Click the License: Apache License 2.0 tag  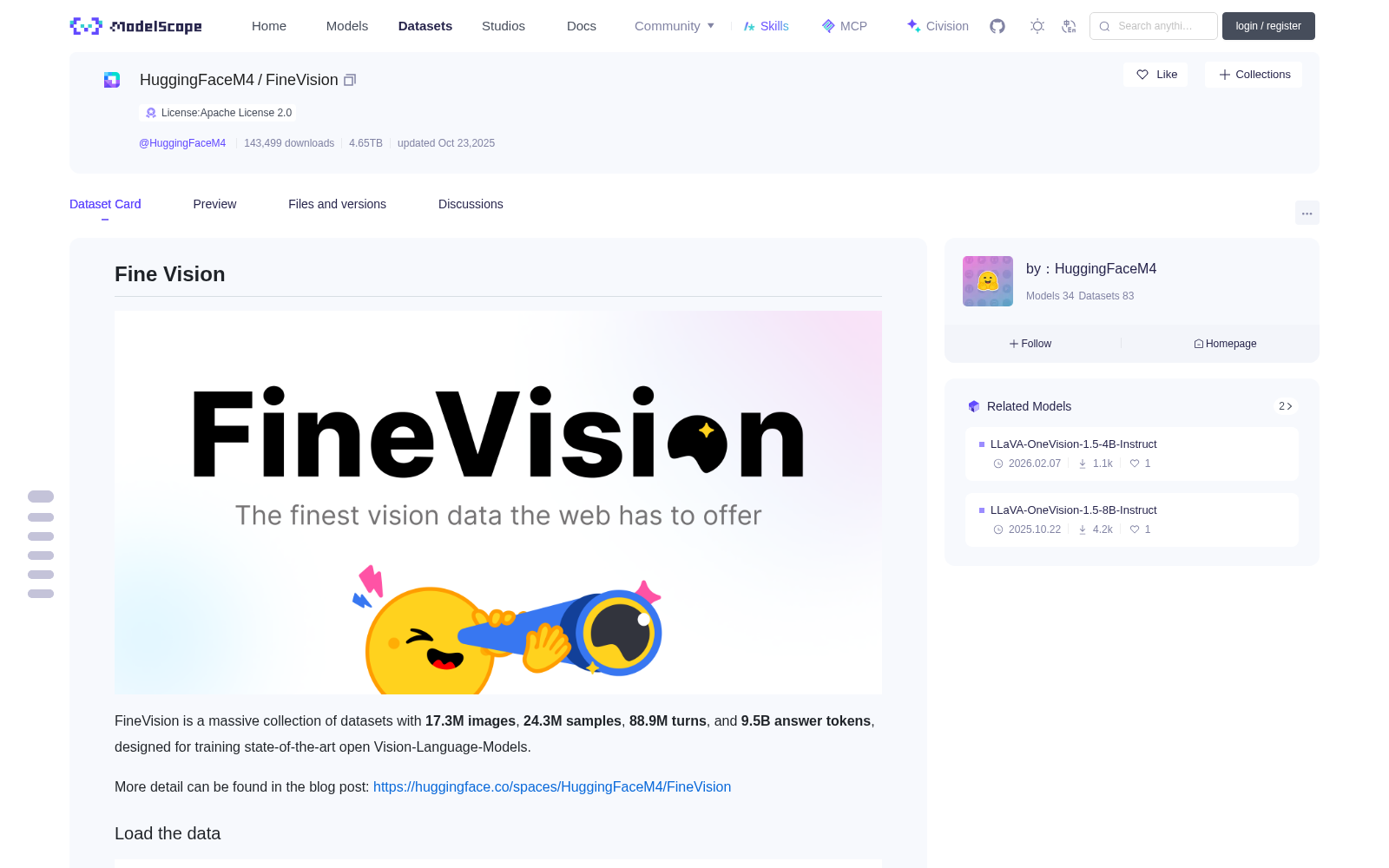[218, 113]
